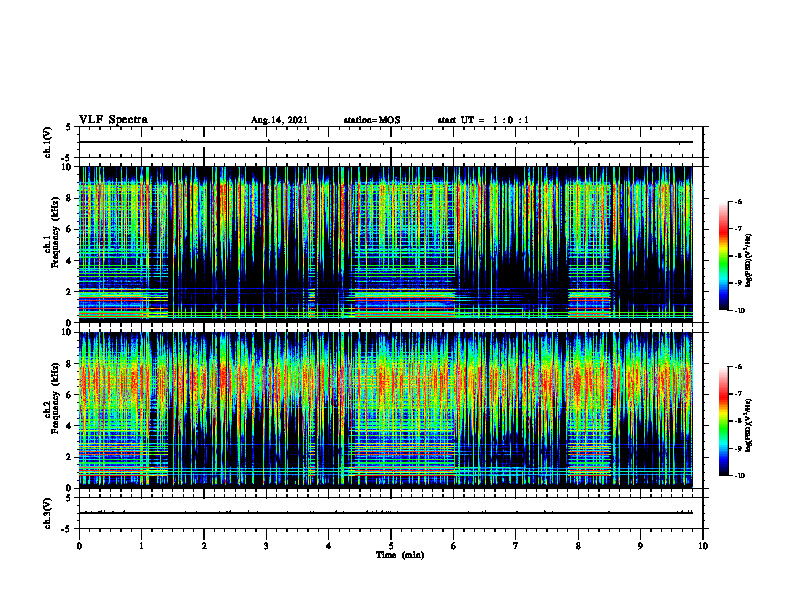Click the "10" kHz tick on ch.2 spectrogram
Image resolution: width=792 pixels, height=612 pixels.
click(x=68, y=332)
